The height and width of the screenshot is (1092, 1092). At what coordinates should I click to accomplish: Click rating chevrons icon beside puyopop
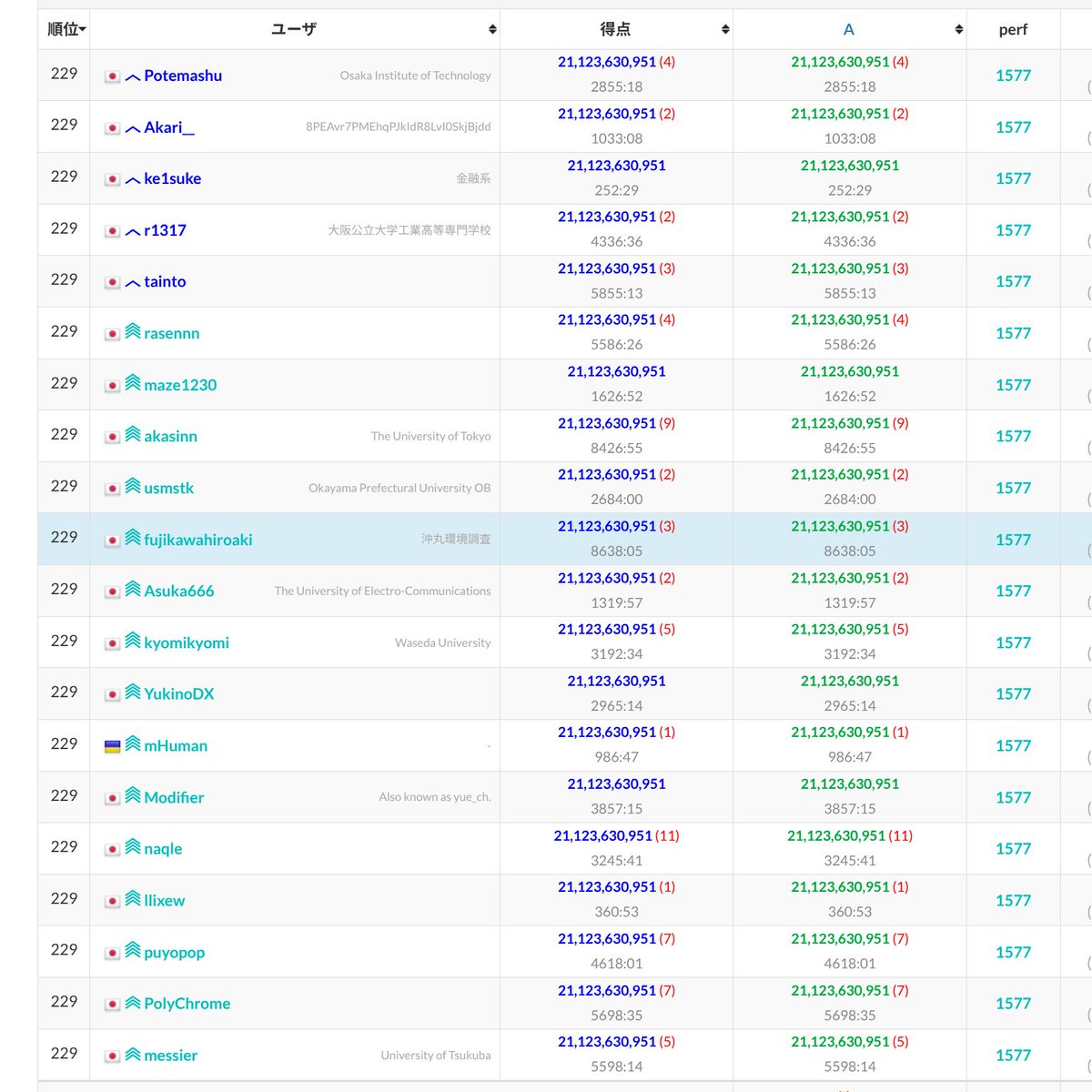click(133, 950)
